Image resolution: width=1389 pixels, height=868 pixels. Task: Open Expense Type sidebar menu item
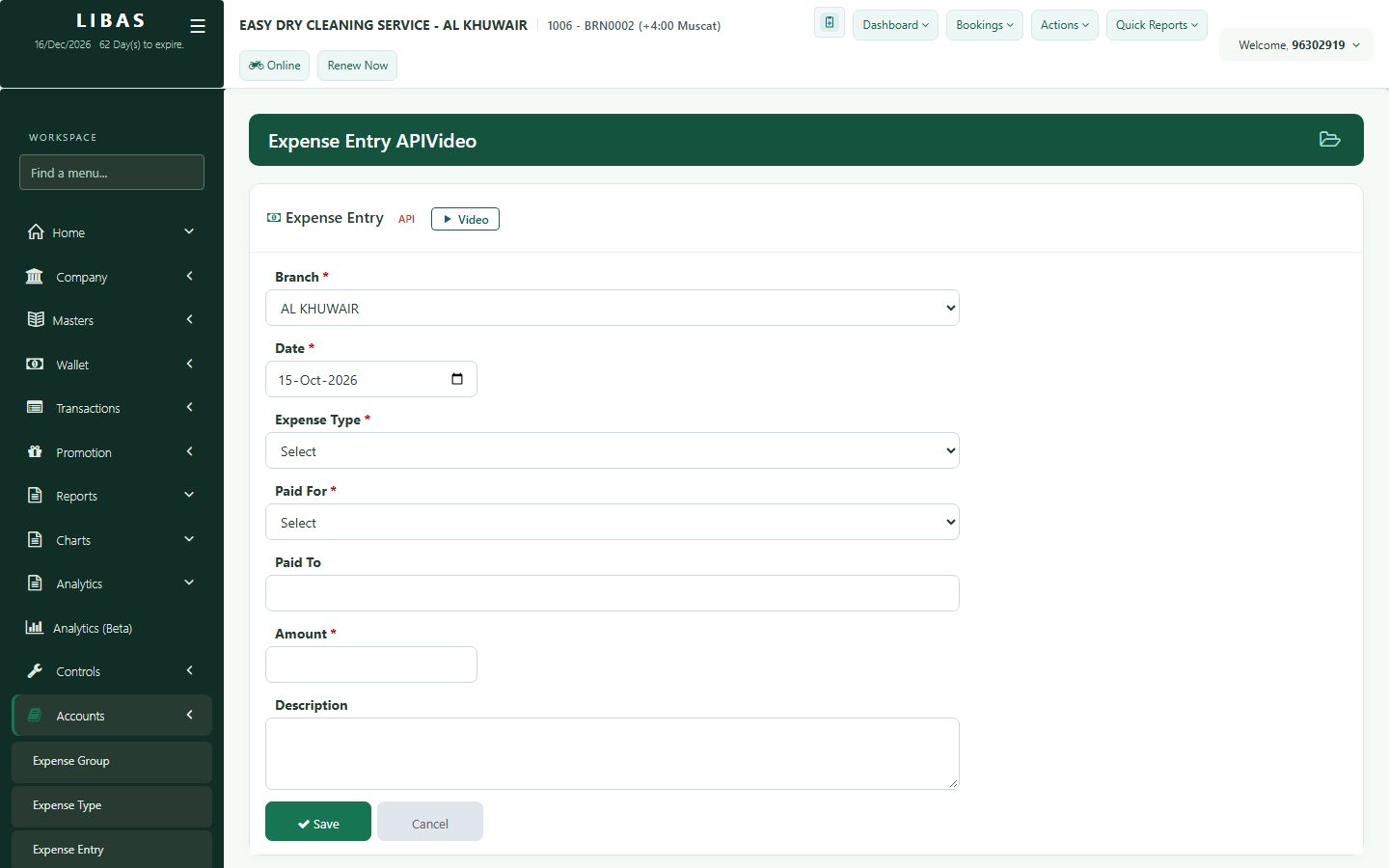pyautogui.click(x=112, y=805)
